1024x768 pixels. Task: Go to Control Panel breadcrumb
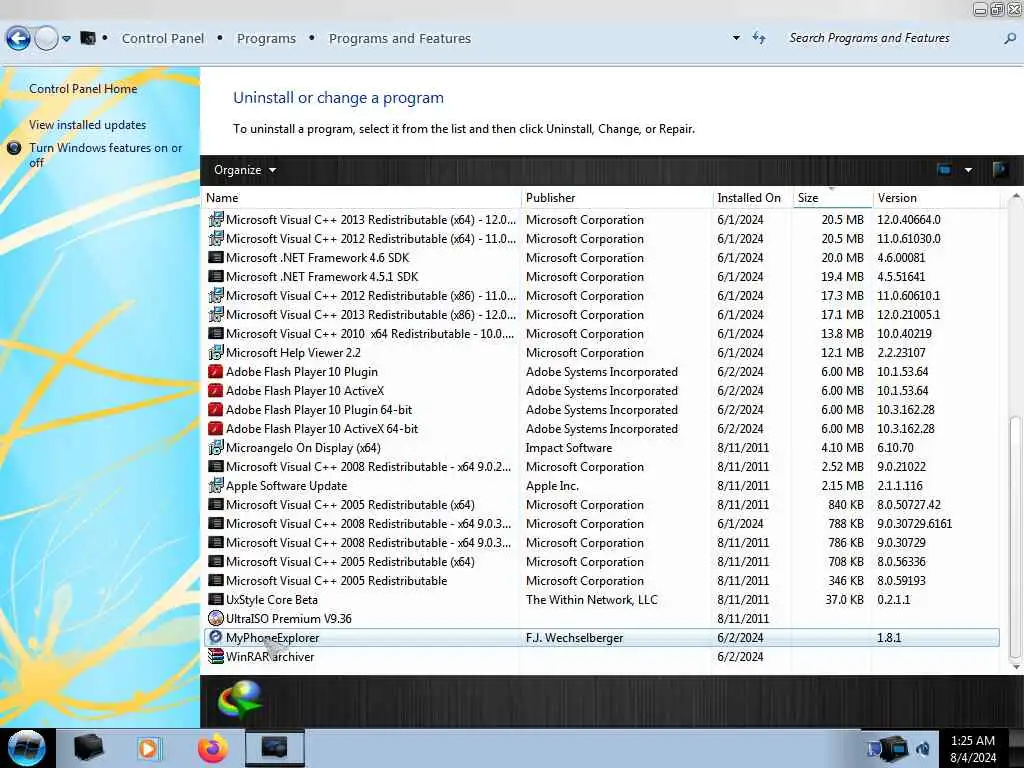[163, 39]
